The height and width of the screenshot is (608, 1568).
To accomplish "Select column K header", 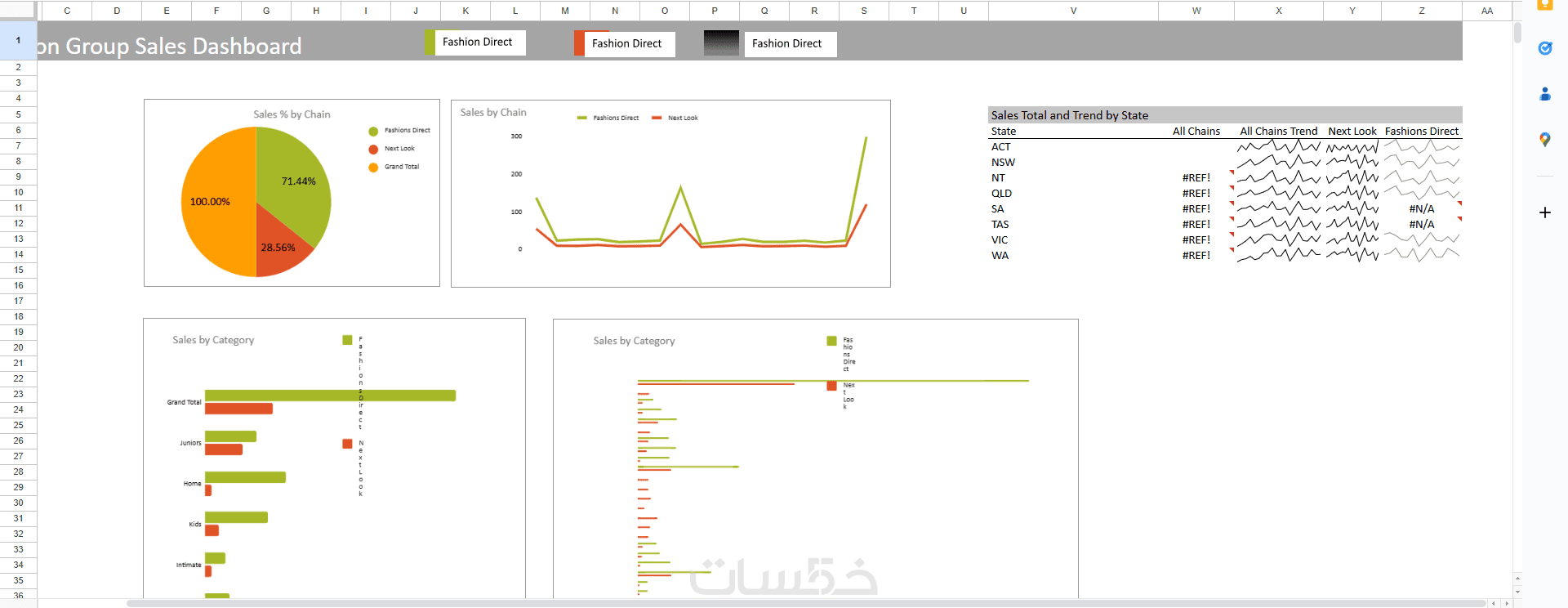I will 465,11.
